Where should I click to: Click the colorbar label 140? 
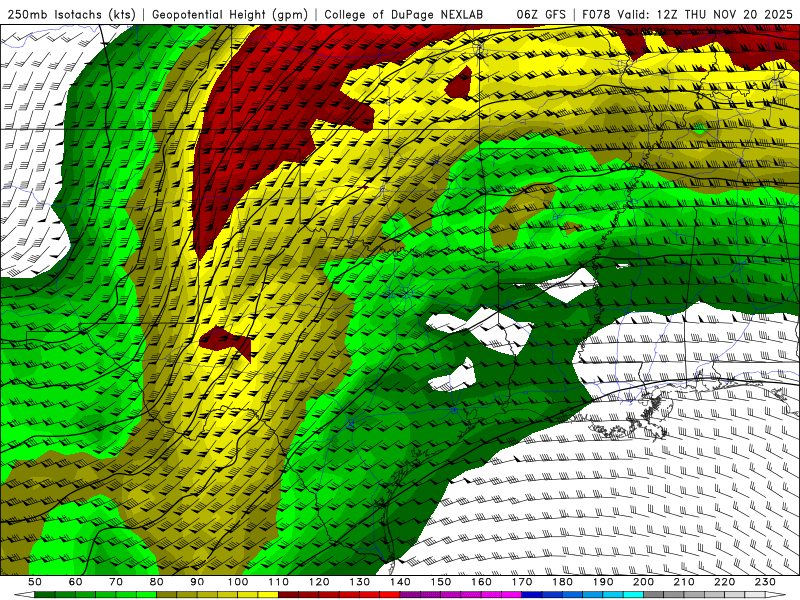[x=400, y=582]
